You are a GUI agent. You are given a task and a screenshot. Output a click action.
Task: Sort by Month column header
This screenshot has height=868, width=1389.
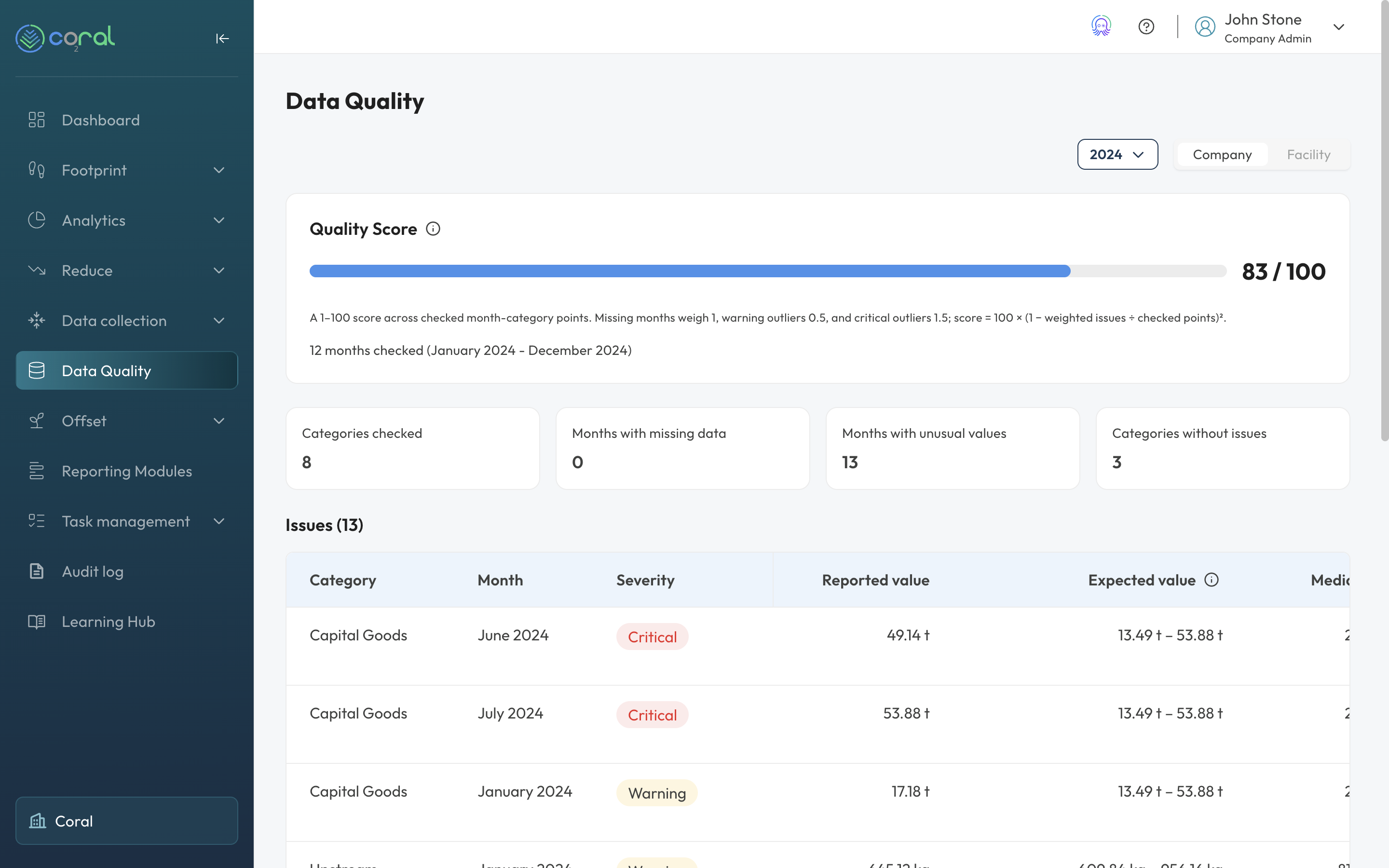pyautogui.click(x=500, y=580)
